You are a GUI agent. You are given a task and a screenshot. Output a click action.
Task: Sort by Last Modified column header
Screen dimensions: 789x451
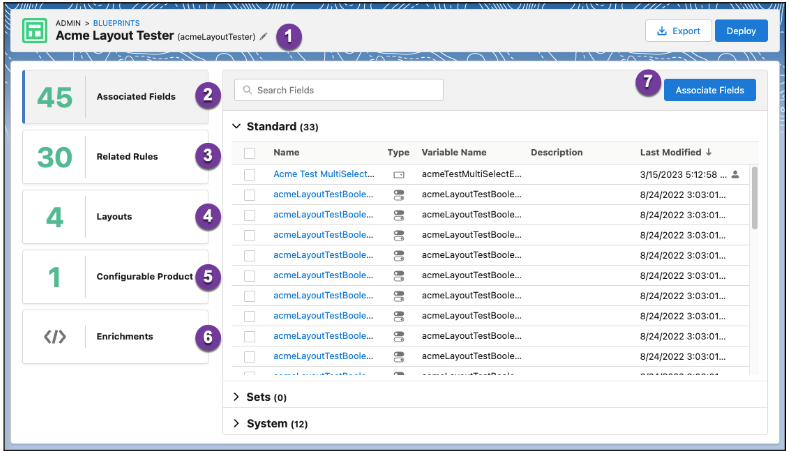click(670, 152)
